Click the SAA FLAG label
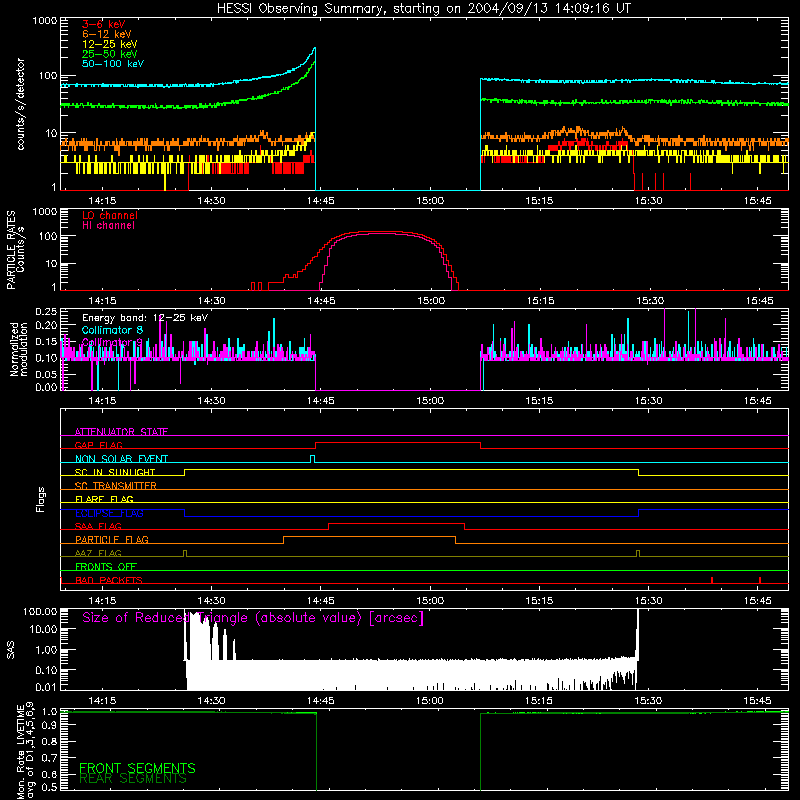800x800 pixels. [x=98, y=526]
